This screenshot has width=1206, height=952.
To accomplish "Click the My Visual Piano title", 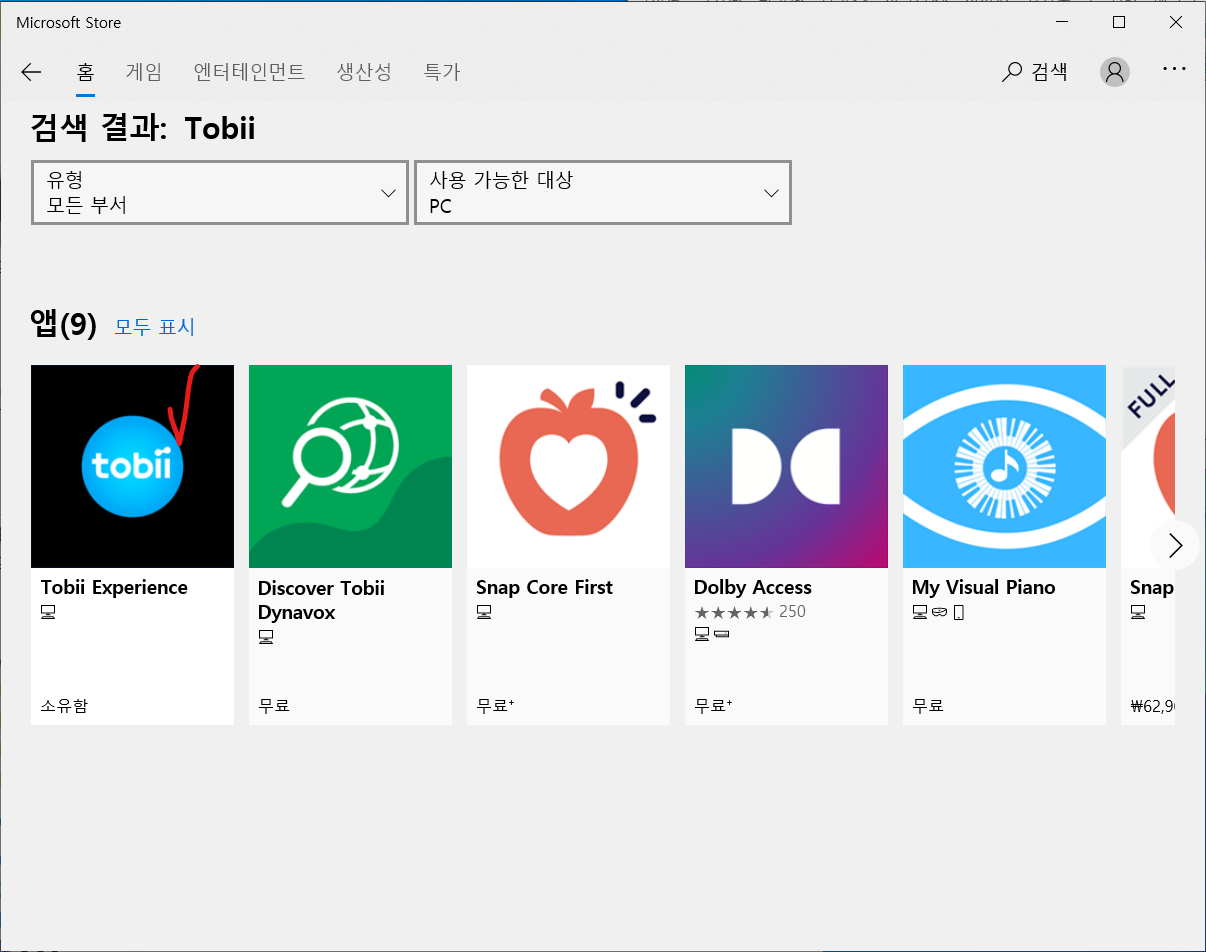I will pyautogui.click(x=984, y=587).
